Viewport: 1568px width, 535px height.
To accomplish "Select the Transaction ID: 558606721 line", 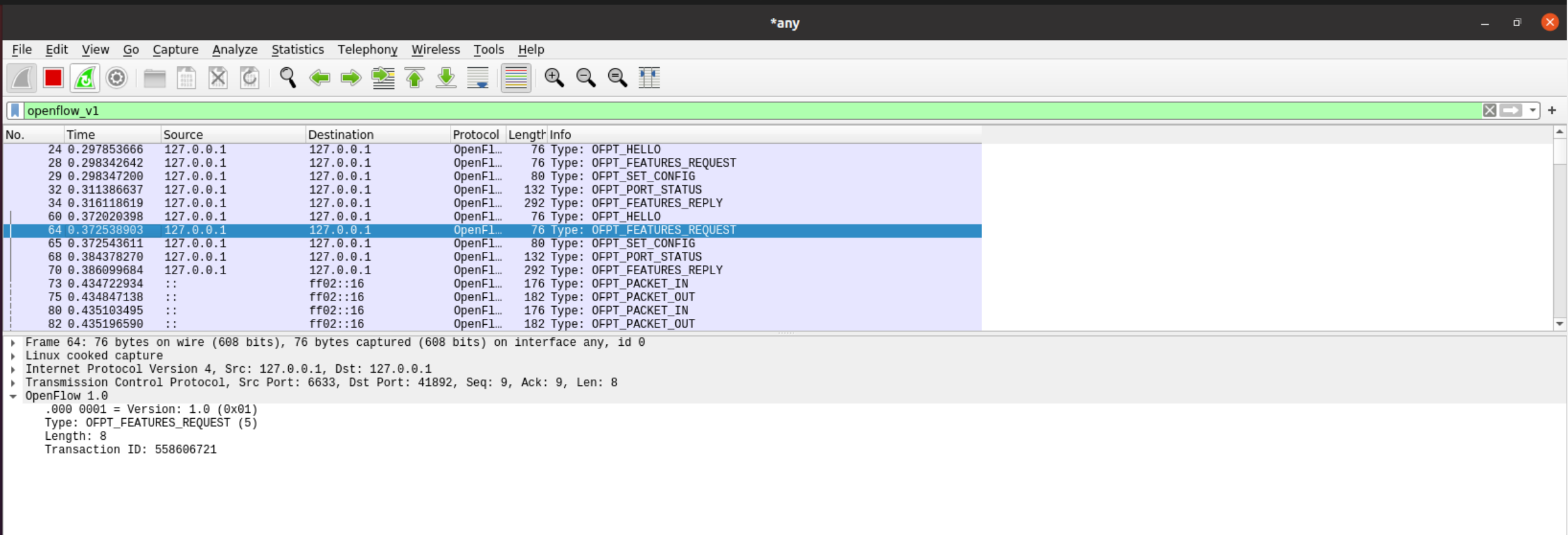I will point(130,450).
